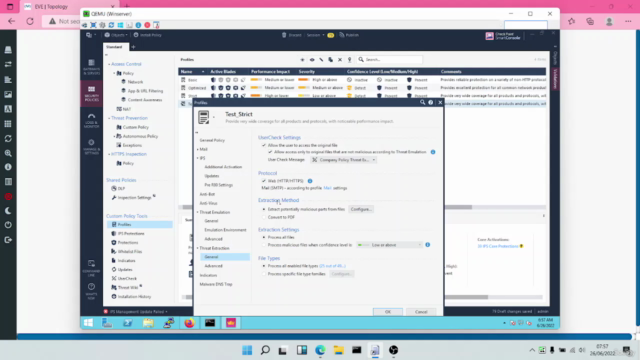This screenshot has height=360, width=640.
Task: Click the Test_Strict profile icon in dialog header
Action: tap(204, 118)
